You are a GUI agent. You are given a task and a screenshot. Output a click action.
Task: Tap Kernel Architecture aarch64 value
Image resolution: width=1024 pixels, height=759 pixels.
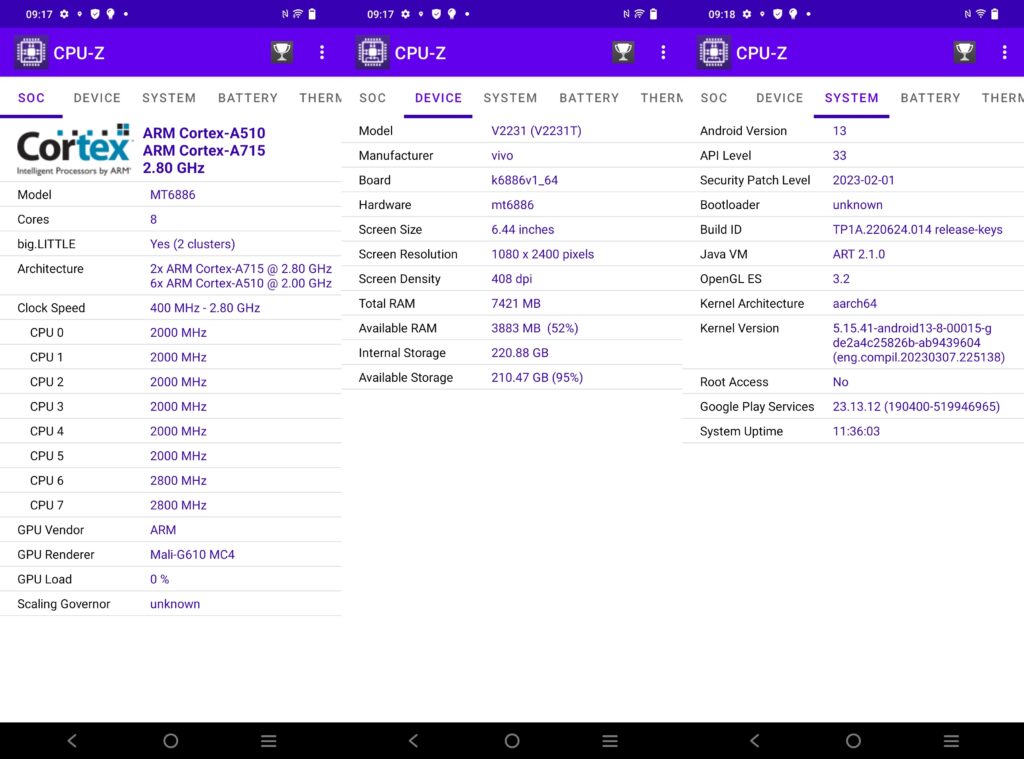854,304
